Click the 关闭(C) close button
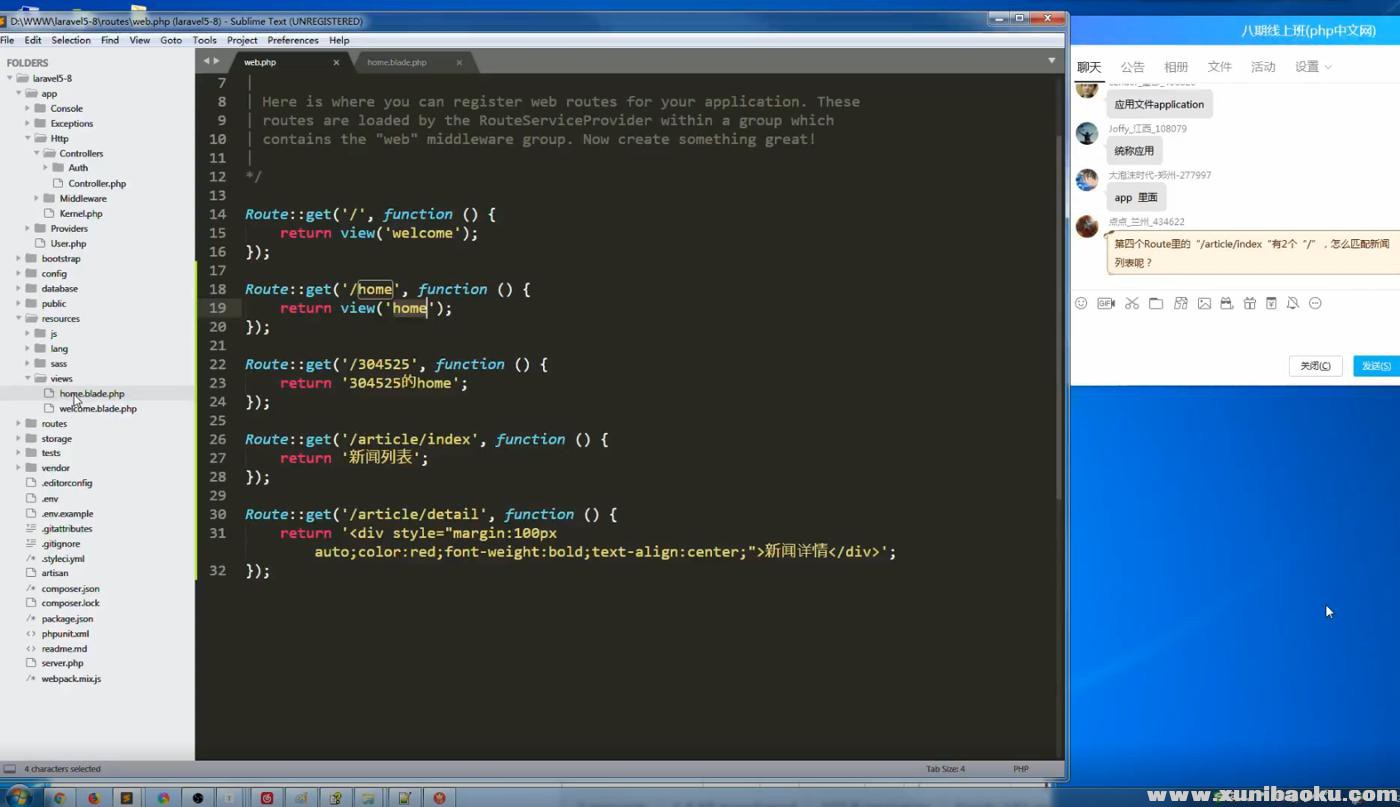The height and width of the screenshot is (807, 1400). (x=1315, y=366)
